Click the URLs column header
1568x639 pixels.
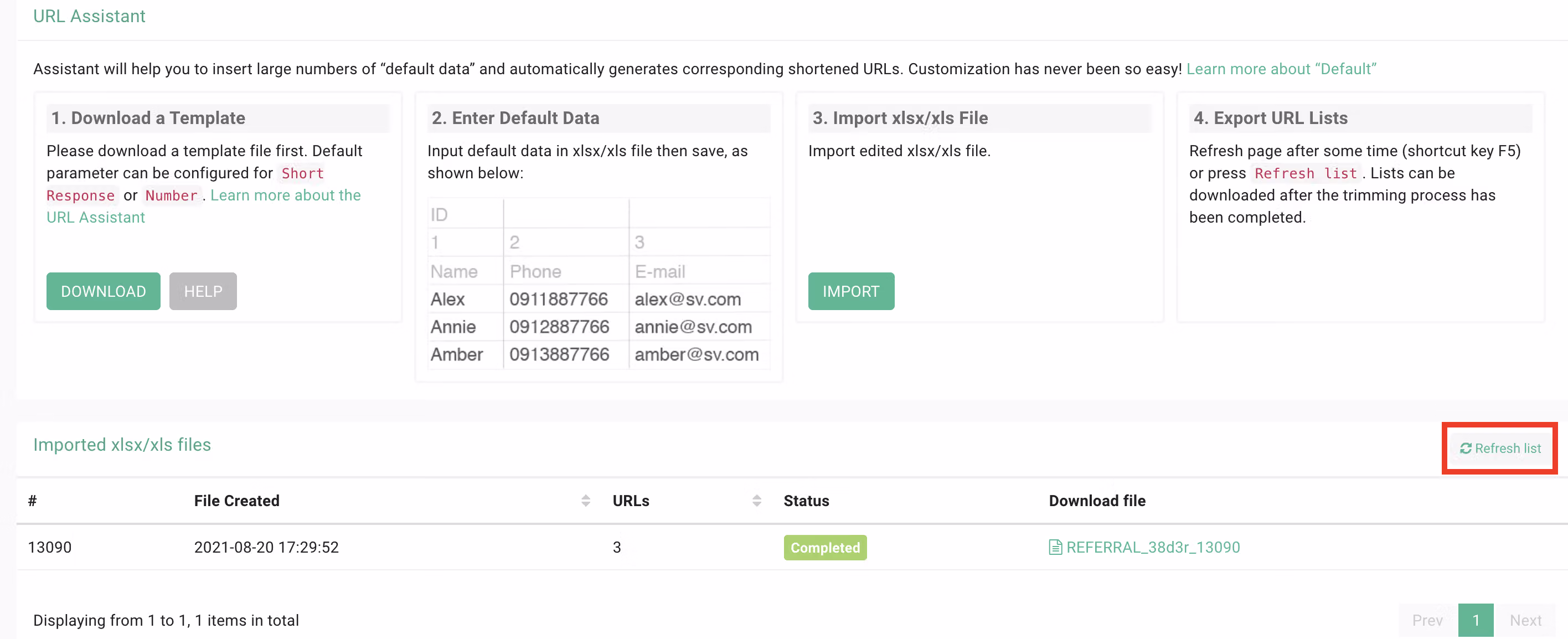(x=631, y=500)
